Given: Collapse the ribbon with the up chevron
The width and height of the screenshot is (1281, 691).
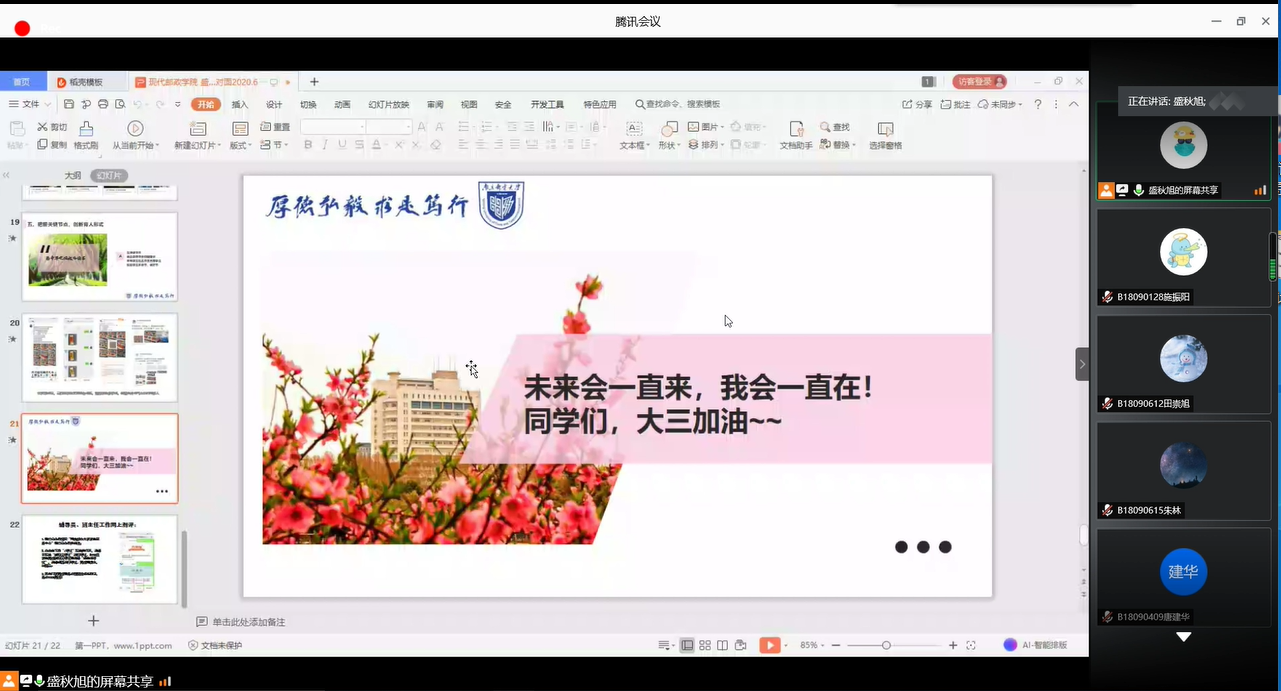Looking at the screenshot, I should [1074, 104].
